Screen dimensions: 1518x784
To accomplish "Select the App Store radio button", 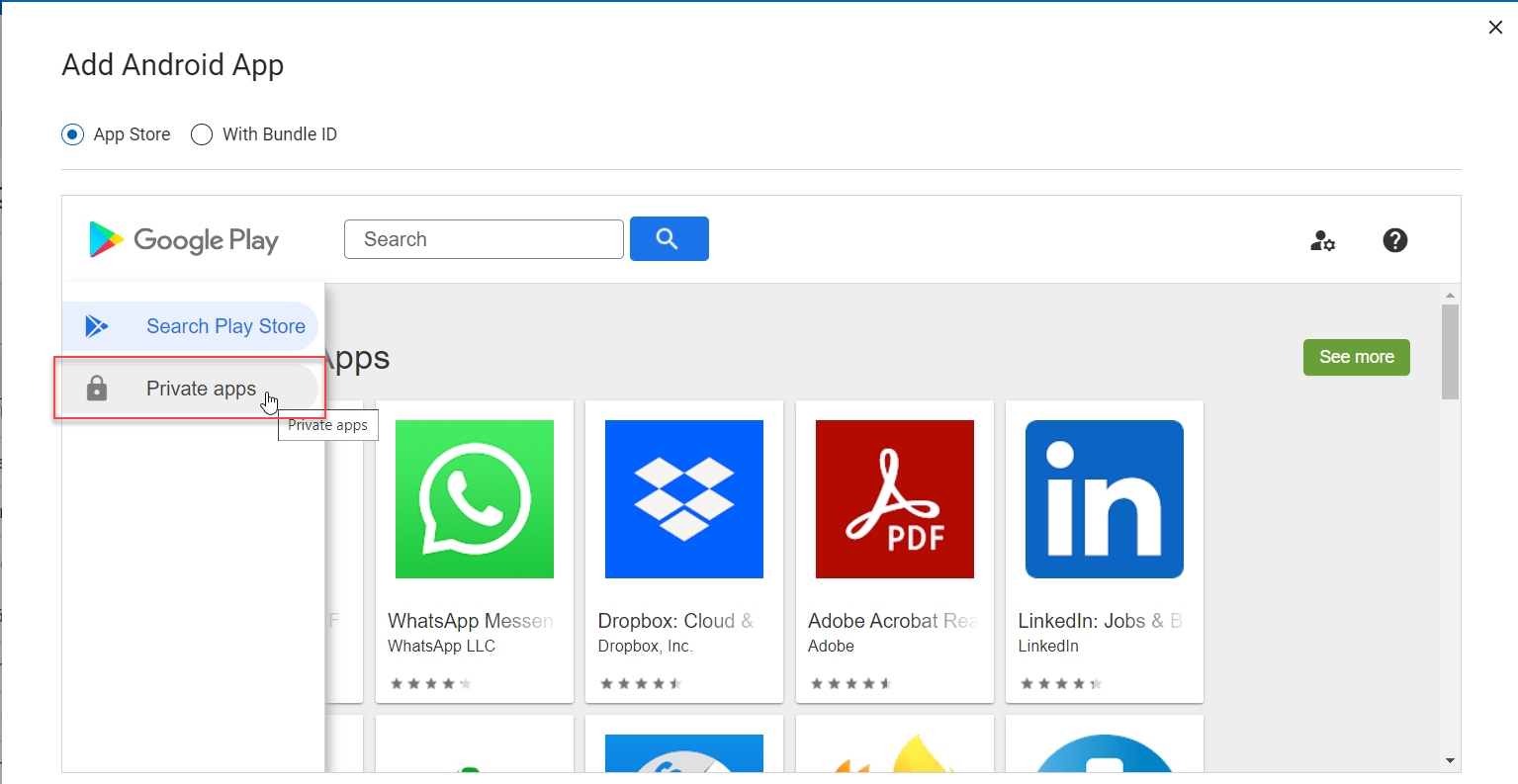I will [72, 133].
